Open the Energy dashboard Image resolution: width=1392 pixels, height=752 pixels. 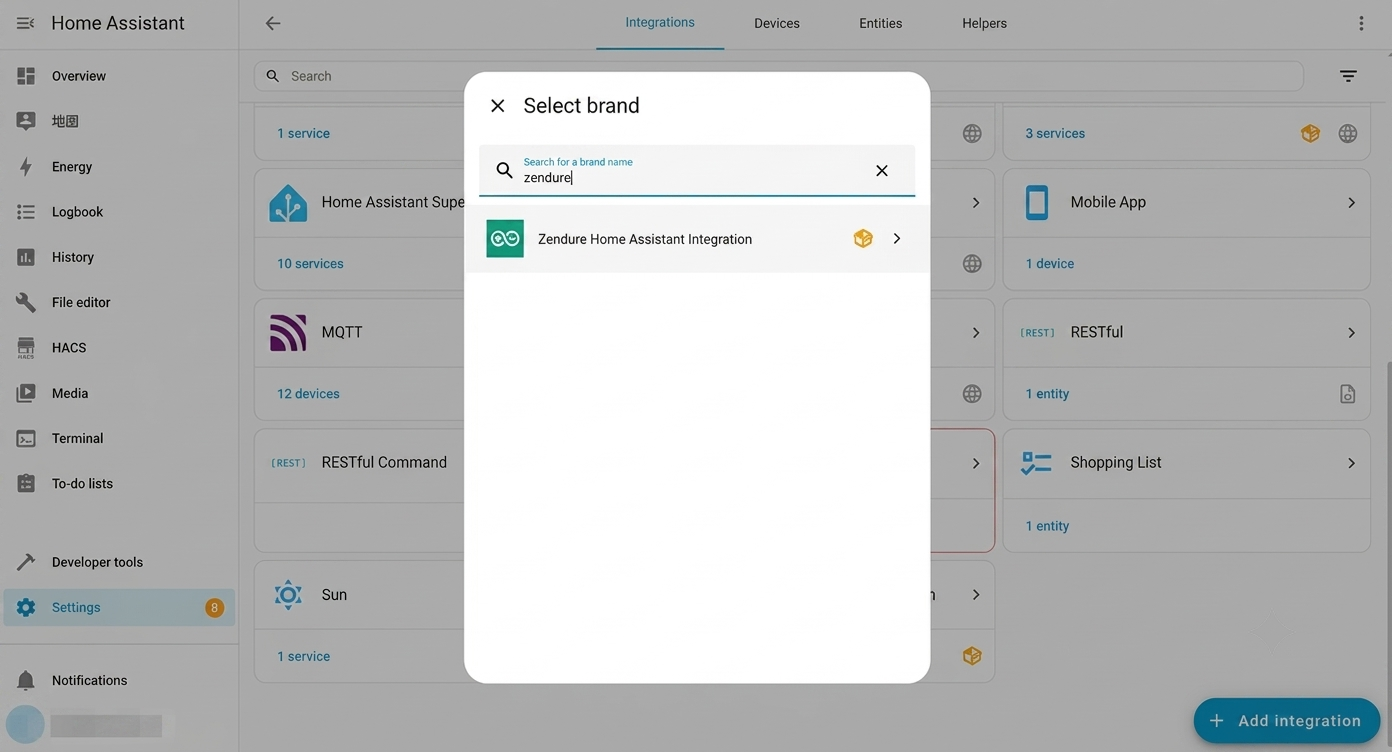point(119,167)
